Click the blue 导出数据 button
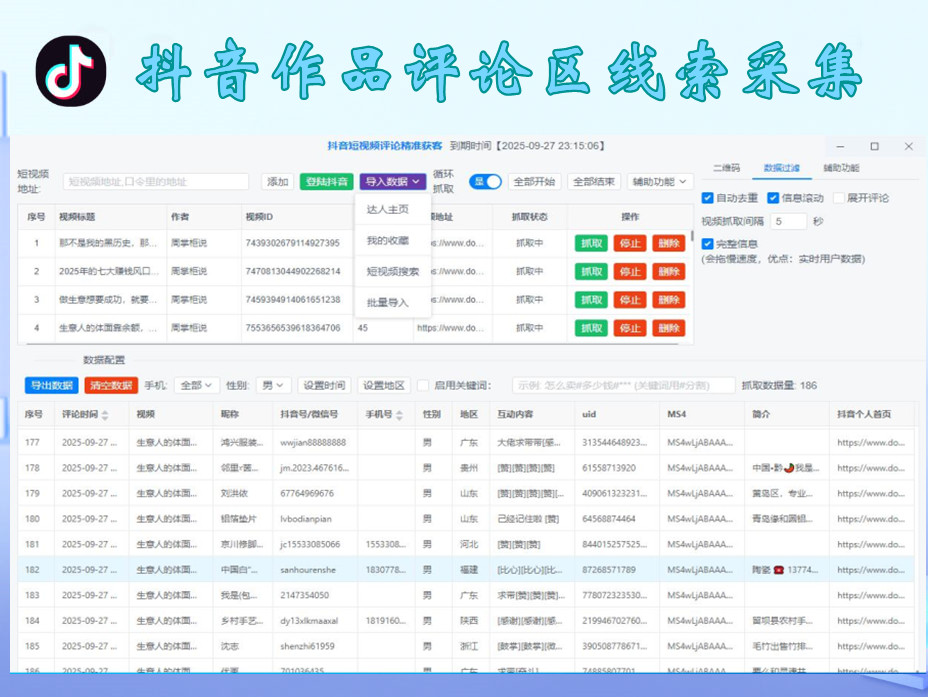The height and width of the screenshot is (697, 928). 51,386
